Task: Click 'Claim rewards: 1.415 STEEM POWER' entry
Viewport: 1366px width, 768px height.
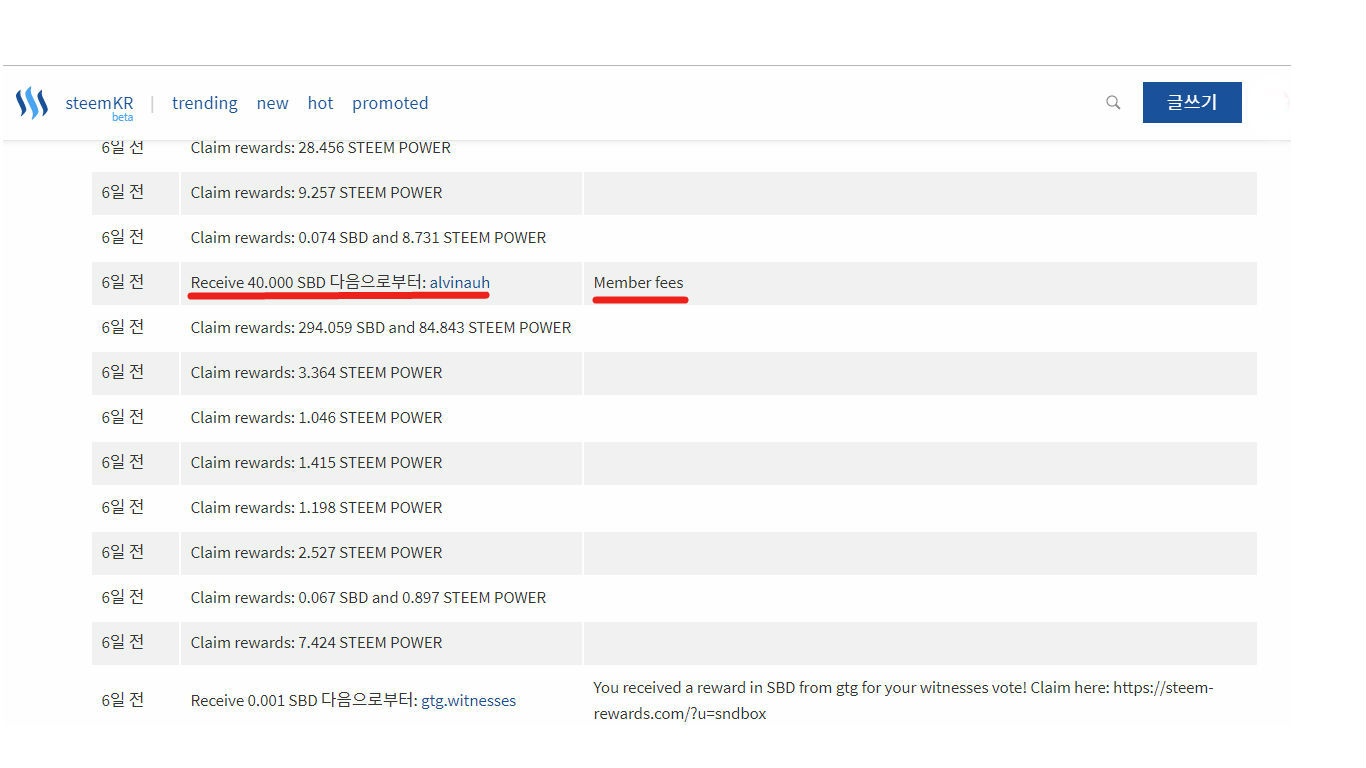Action: [x=317, y=463]
